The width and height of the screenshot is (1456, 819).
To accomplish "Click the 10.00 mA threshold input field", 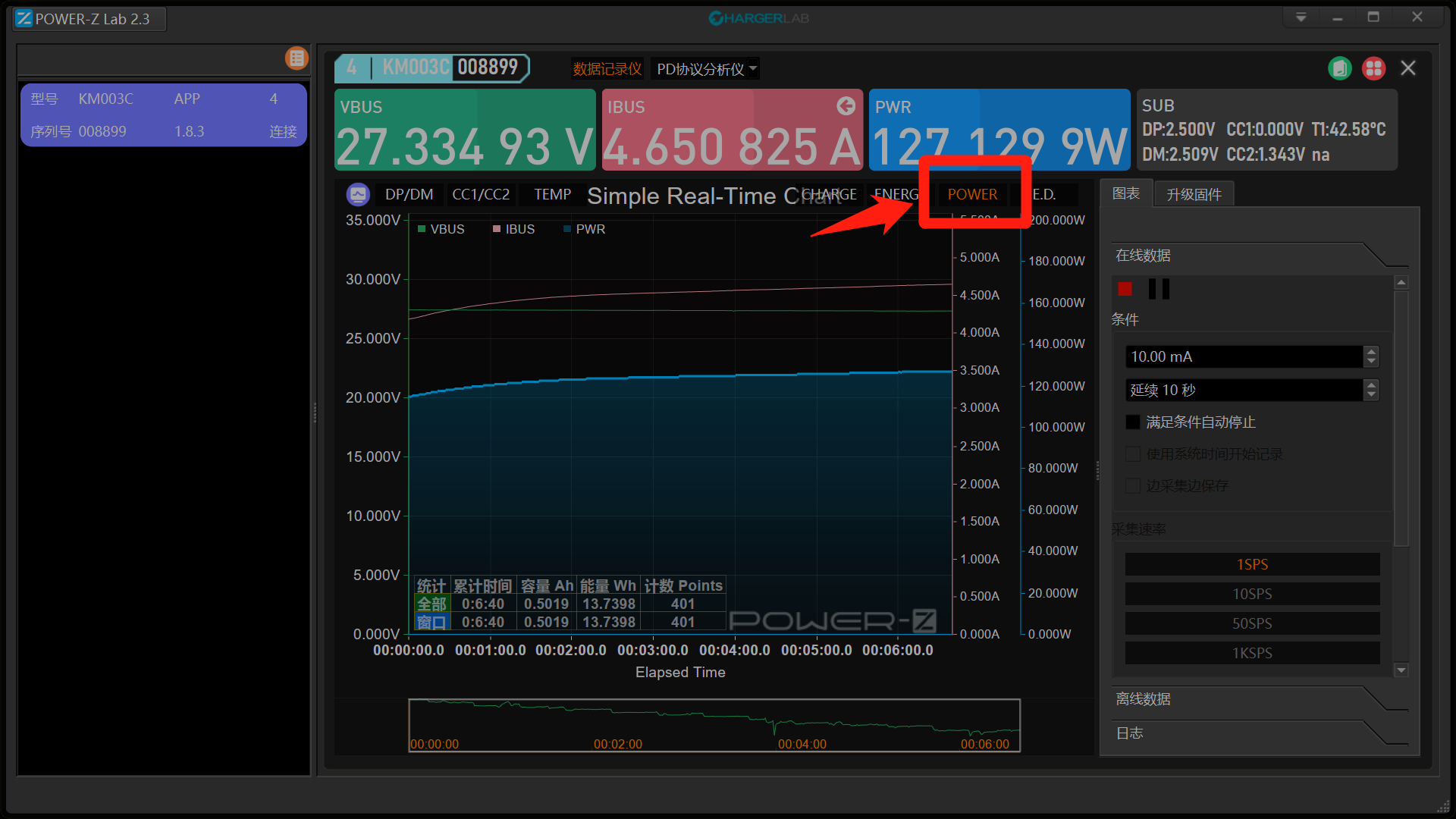I will [x=1244, y=356].
